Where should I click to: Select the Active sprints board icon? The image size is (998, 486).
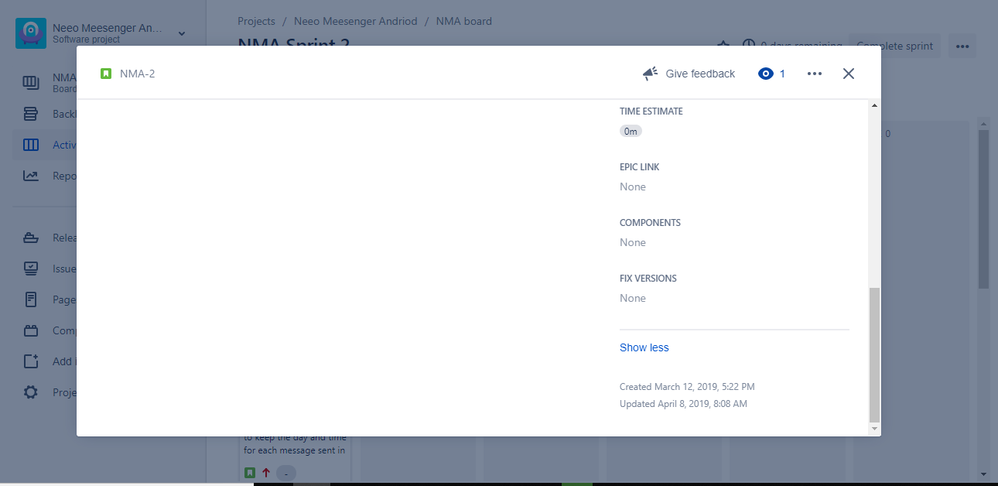(x=31, y=145)
